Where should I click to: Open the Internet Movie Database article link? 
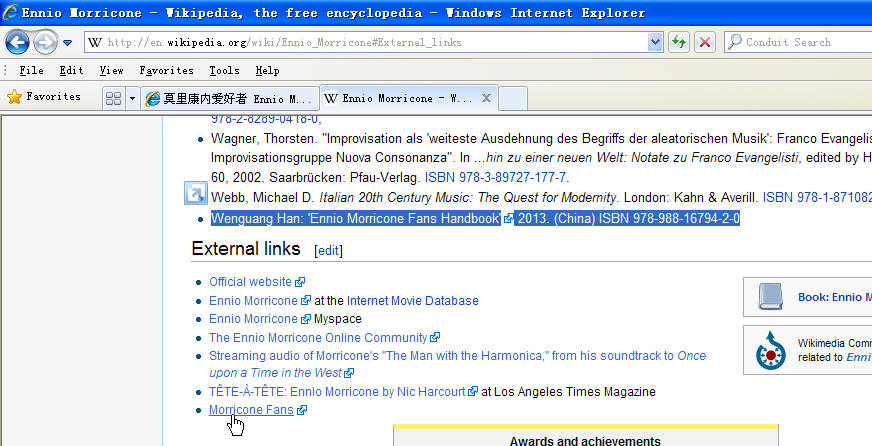tap(413, 301)
